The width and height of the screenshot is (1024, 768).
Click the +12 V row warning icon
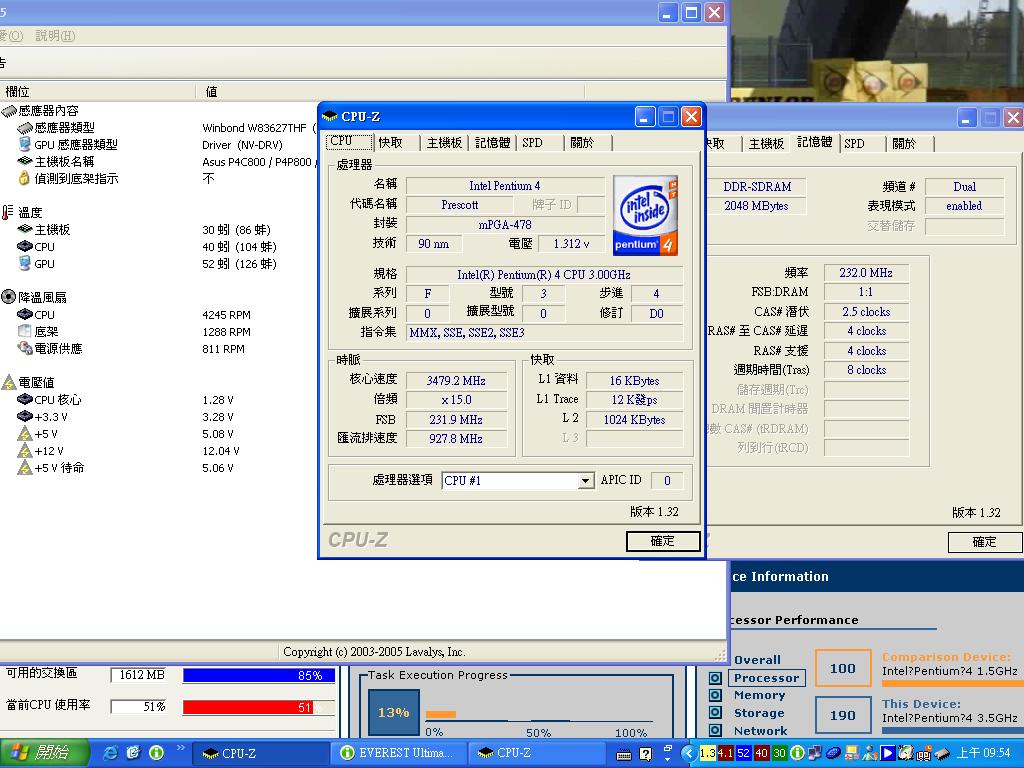(25, 451)
